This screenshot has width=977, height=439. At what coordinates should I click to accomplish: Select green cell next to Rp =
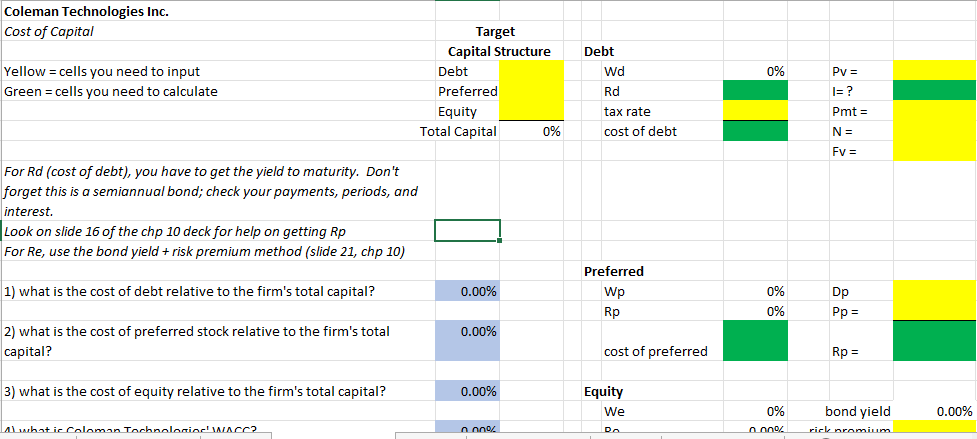[935, 341]
